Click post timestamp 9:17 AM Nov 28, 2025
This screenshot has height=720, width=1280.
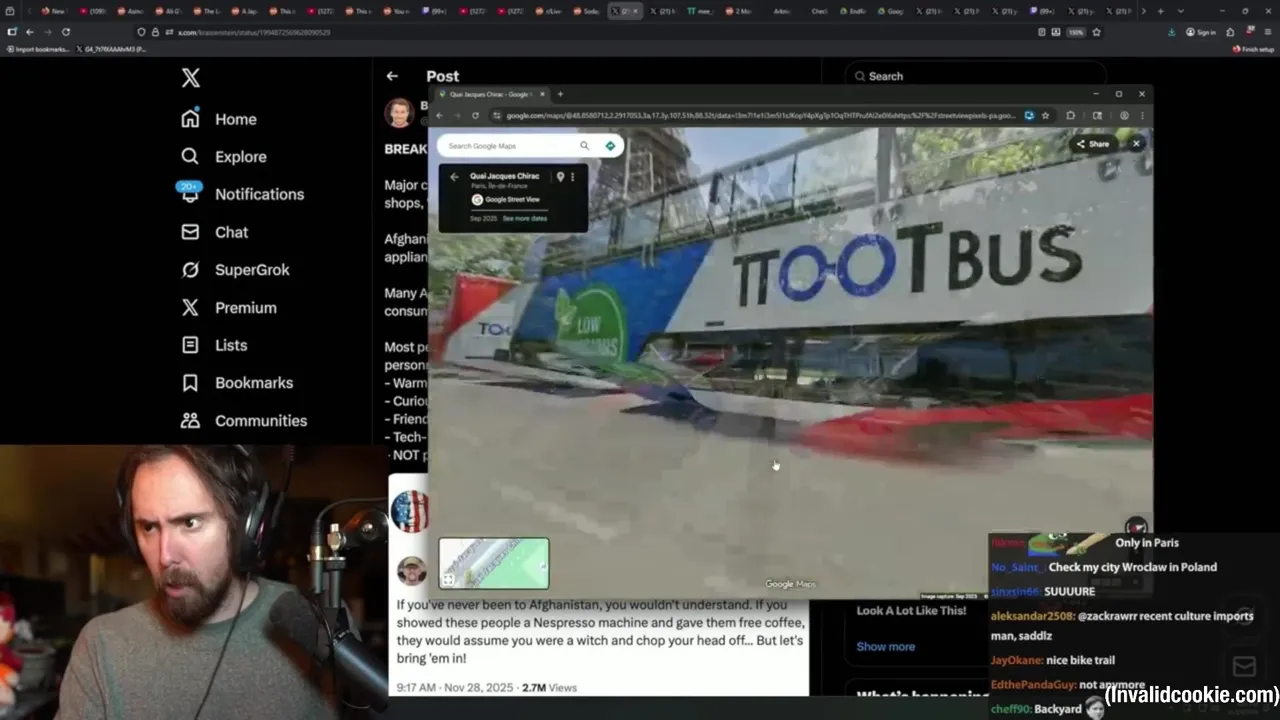click(x=456, y=688)
